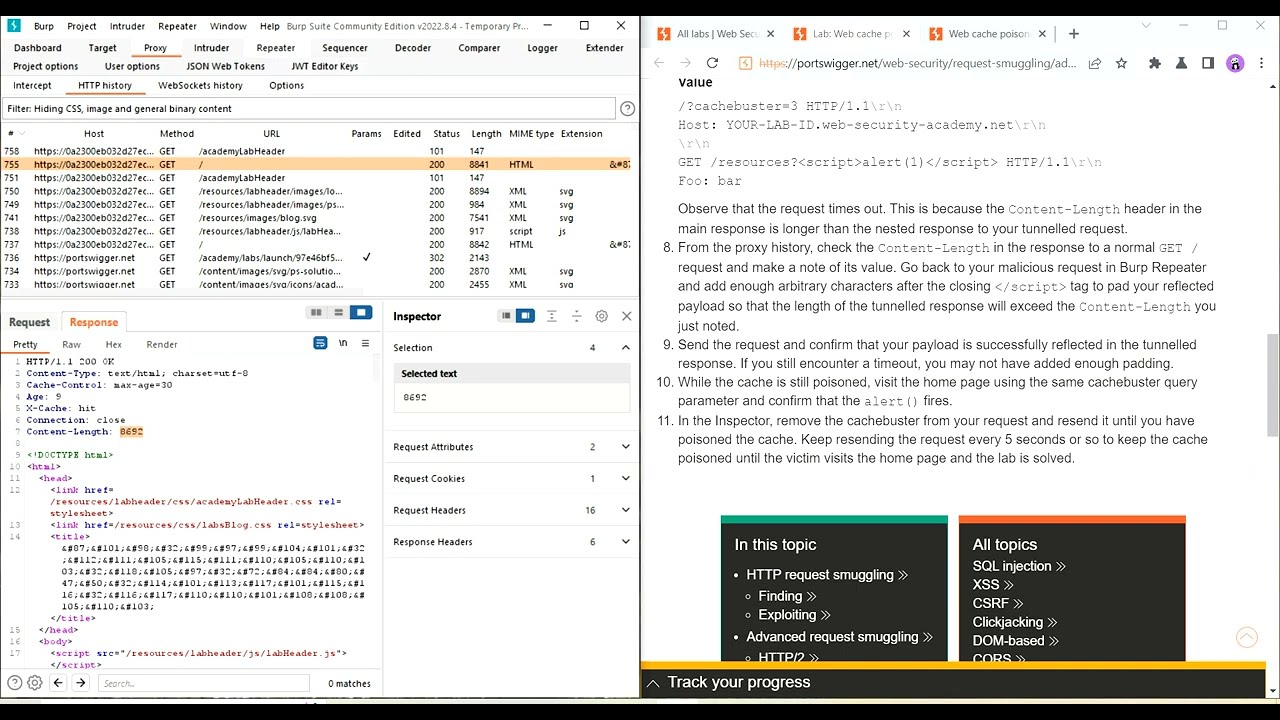Viewport: 1280px width, 720px height.
Task: Go to previous search match arrow
Action: (x=58, y=683)
